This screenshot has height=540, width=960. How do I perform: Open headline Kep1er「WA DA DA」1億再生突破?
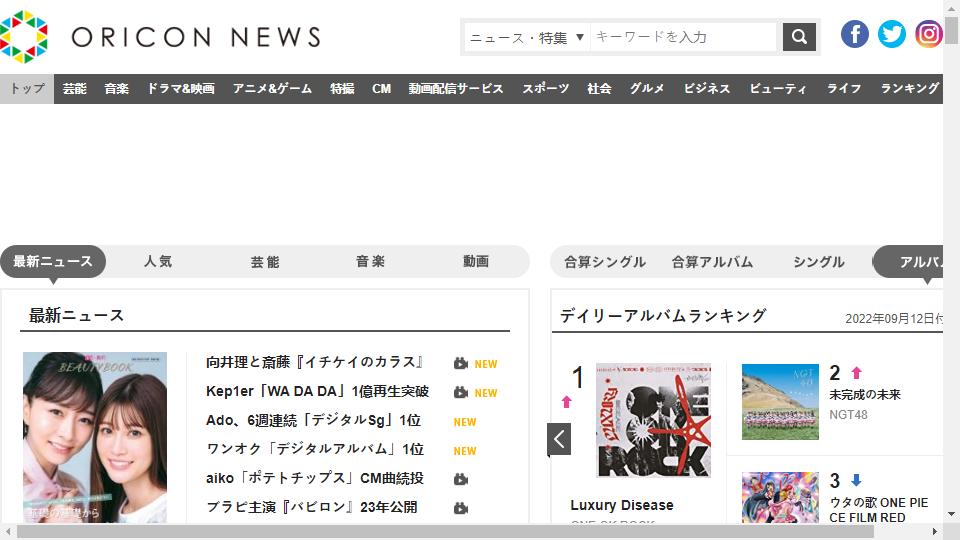point(317,391)
